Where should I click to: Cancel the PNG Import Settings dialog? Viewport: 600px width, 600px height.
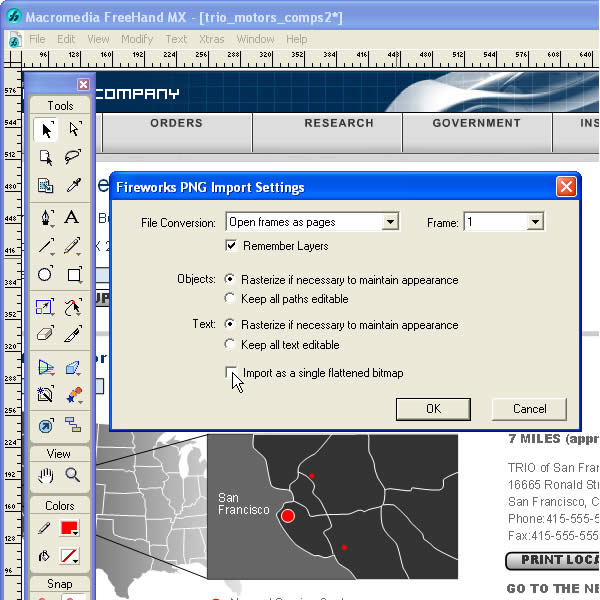tap(529, 409)
